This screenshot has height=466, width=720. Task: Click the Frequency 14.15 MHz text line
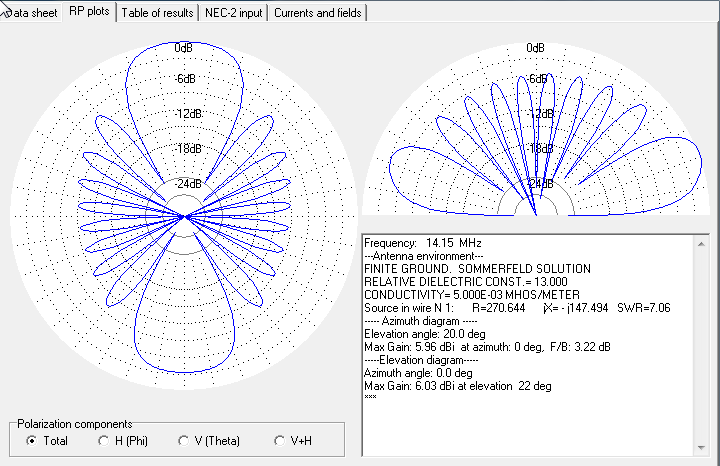click(419, 243)
